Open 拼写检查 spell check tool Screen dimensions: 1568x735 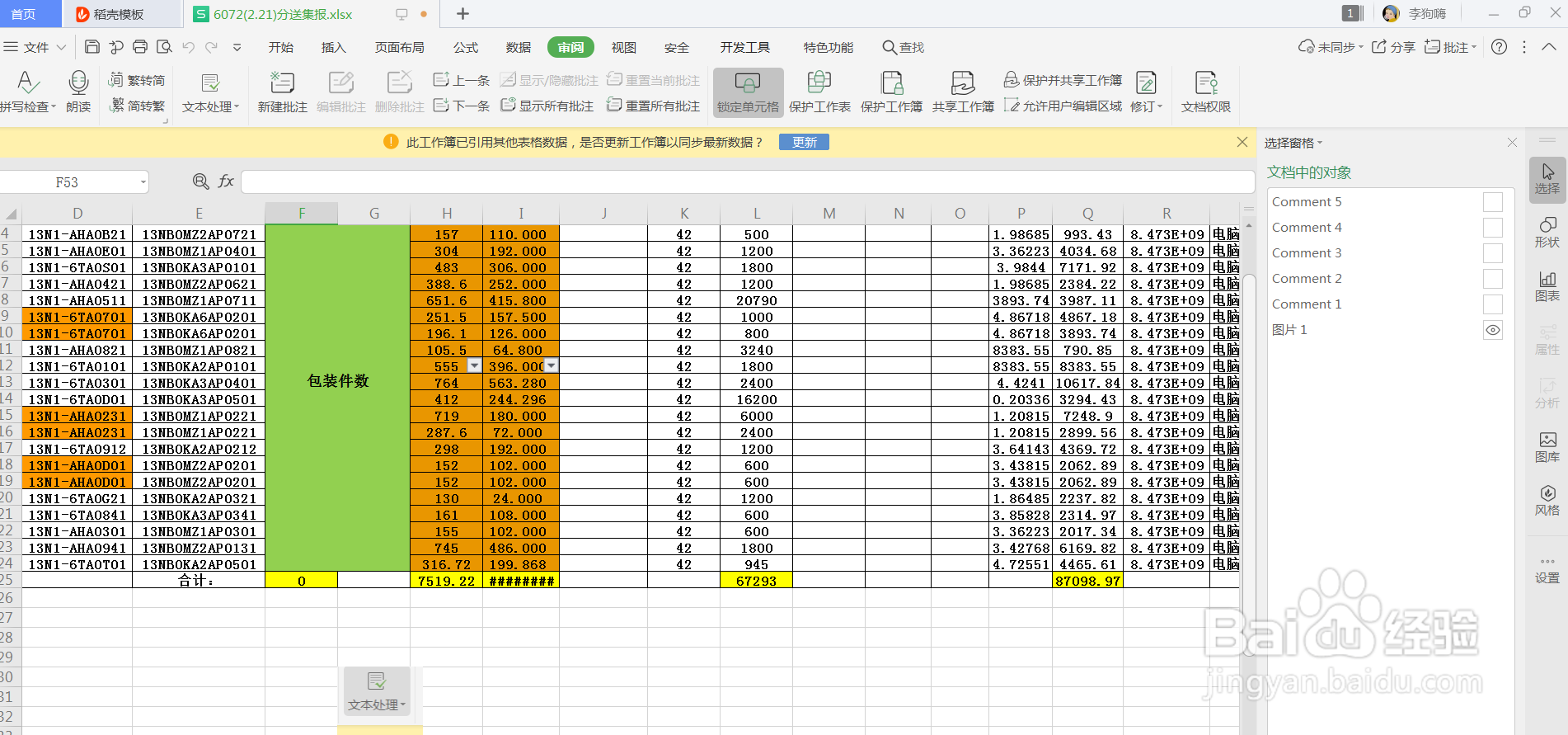[28, 92]
